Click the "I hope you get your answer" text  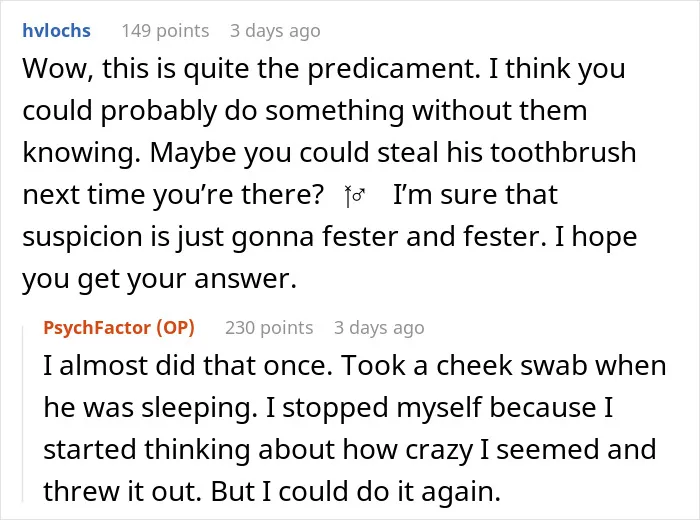329,258
